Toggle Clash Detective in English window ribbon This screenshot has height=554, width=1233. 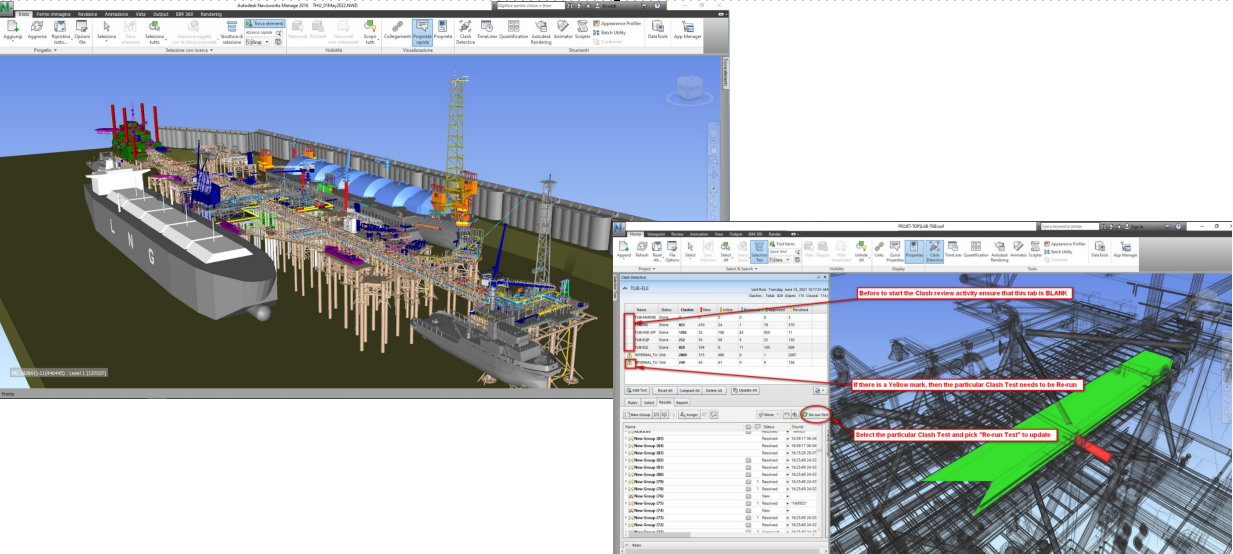[934, 252]
